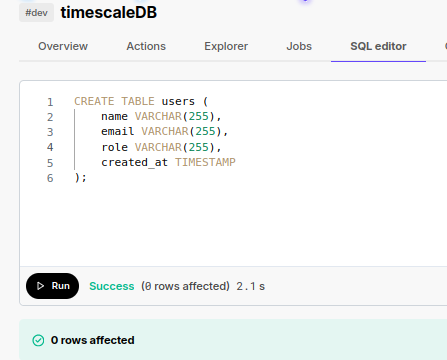Click the green check icon beside 0 rows affected
The height and width of the screenshot is (360, 447).
(x=38, y=340)
